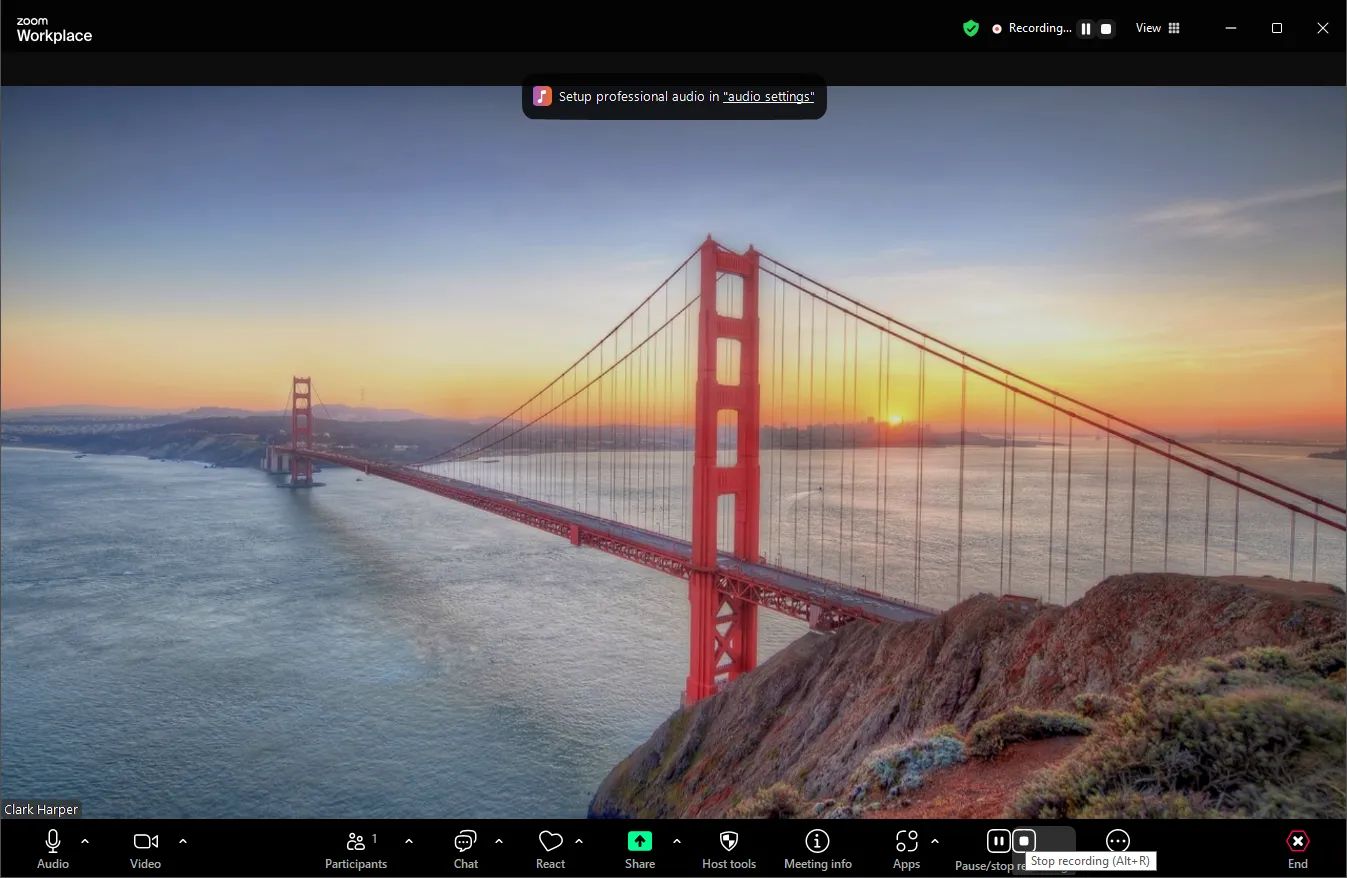Toggle the Video camera button
The image size is (1347, 878).
146,849
